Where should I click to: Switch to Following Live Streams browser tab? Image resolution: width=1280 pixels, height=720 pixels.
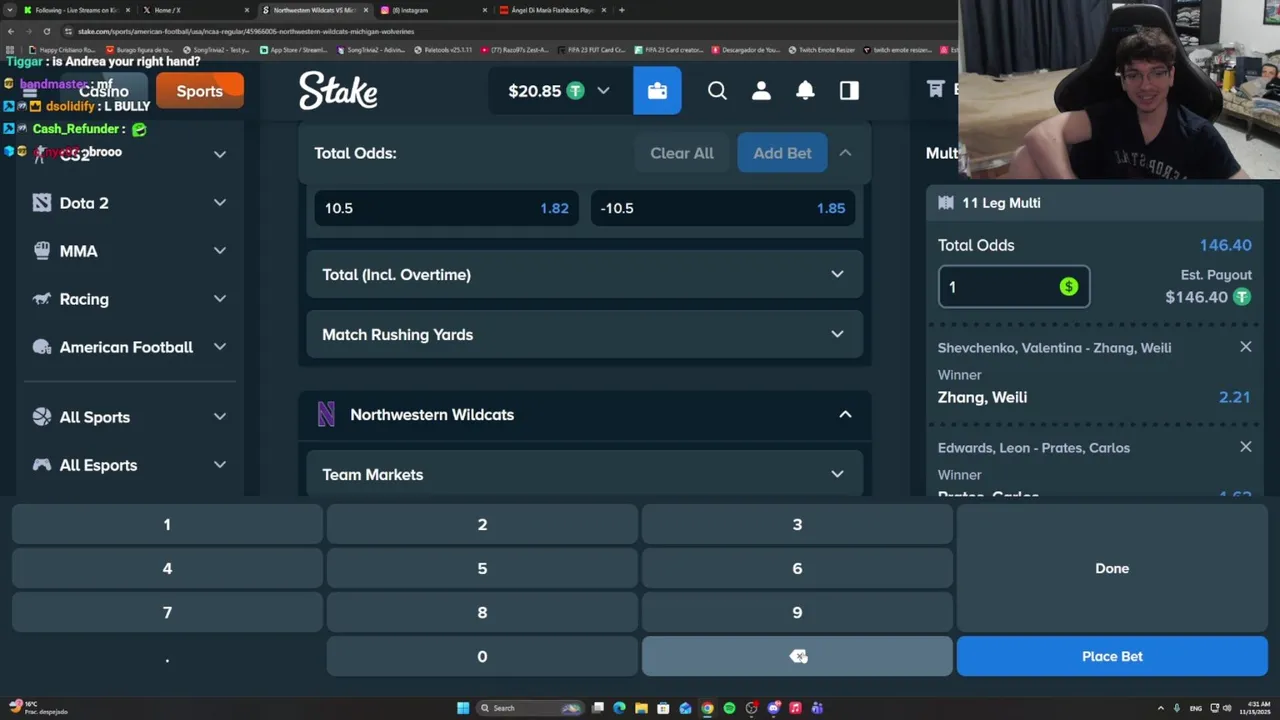[76, 10]
